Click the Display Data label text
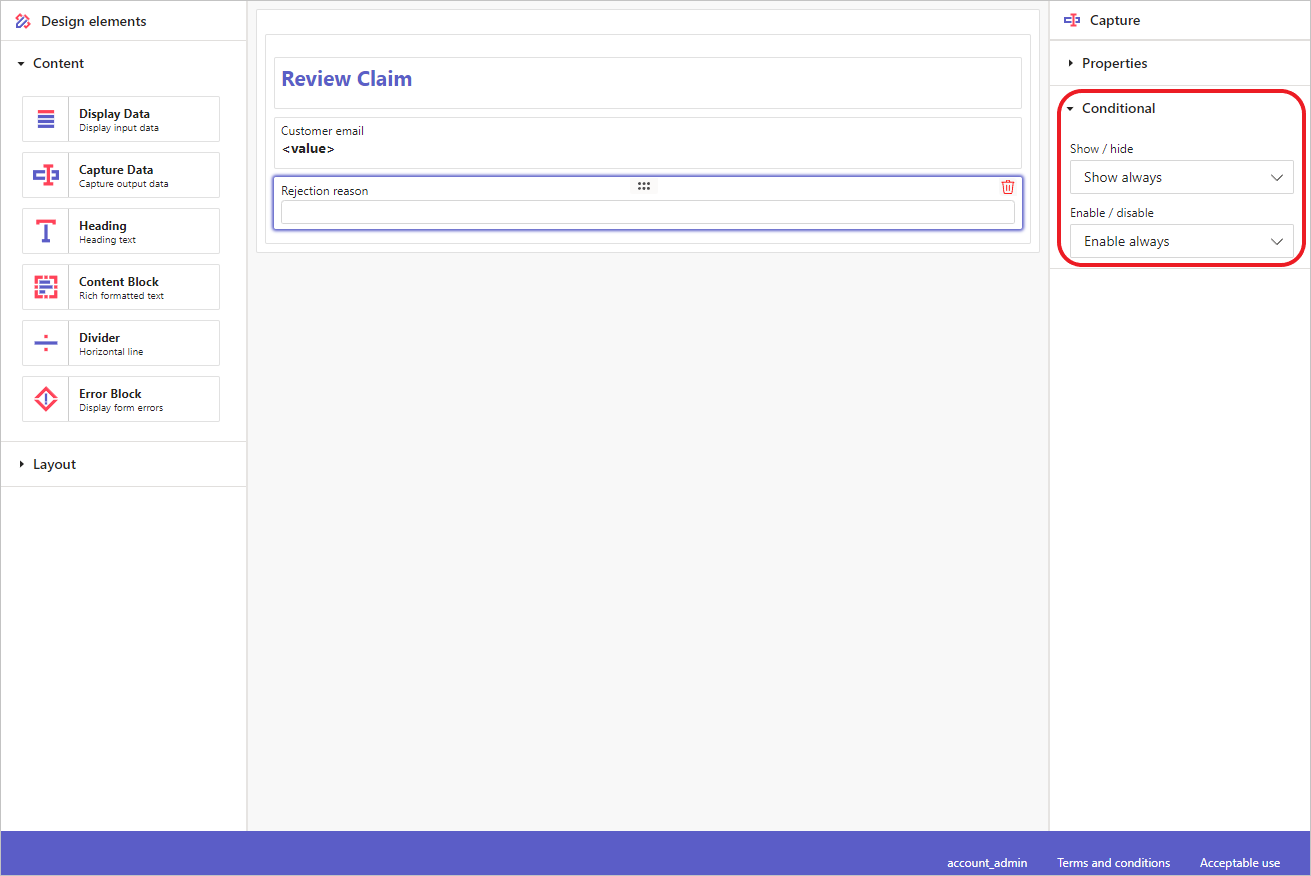Image resolution: width=1311 pixels, height=876 pixels. point(114,114)
